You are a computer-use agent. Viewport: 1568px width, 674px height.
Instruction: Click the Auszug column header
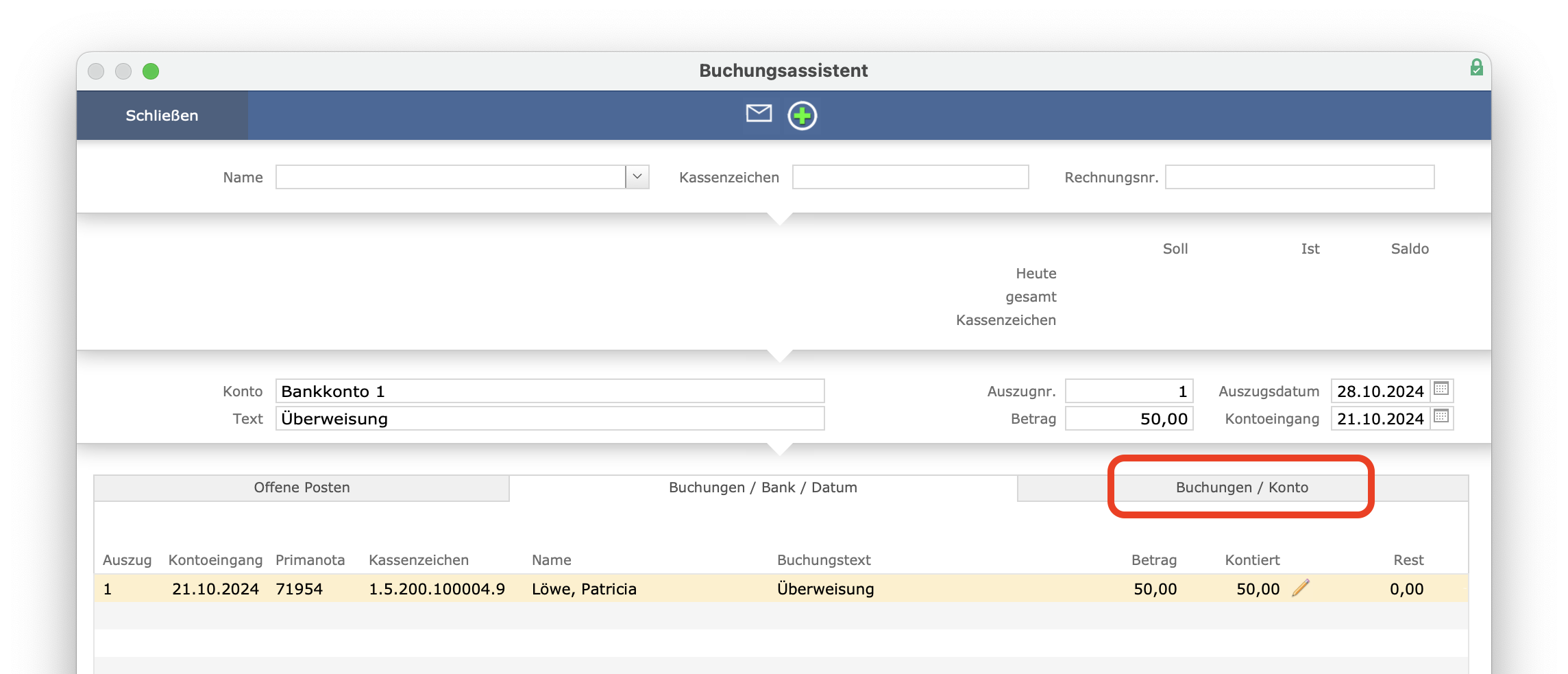coord(127,560)
